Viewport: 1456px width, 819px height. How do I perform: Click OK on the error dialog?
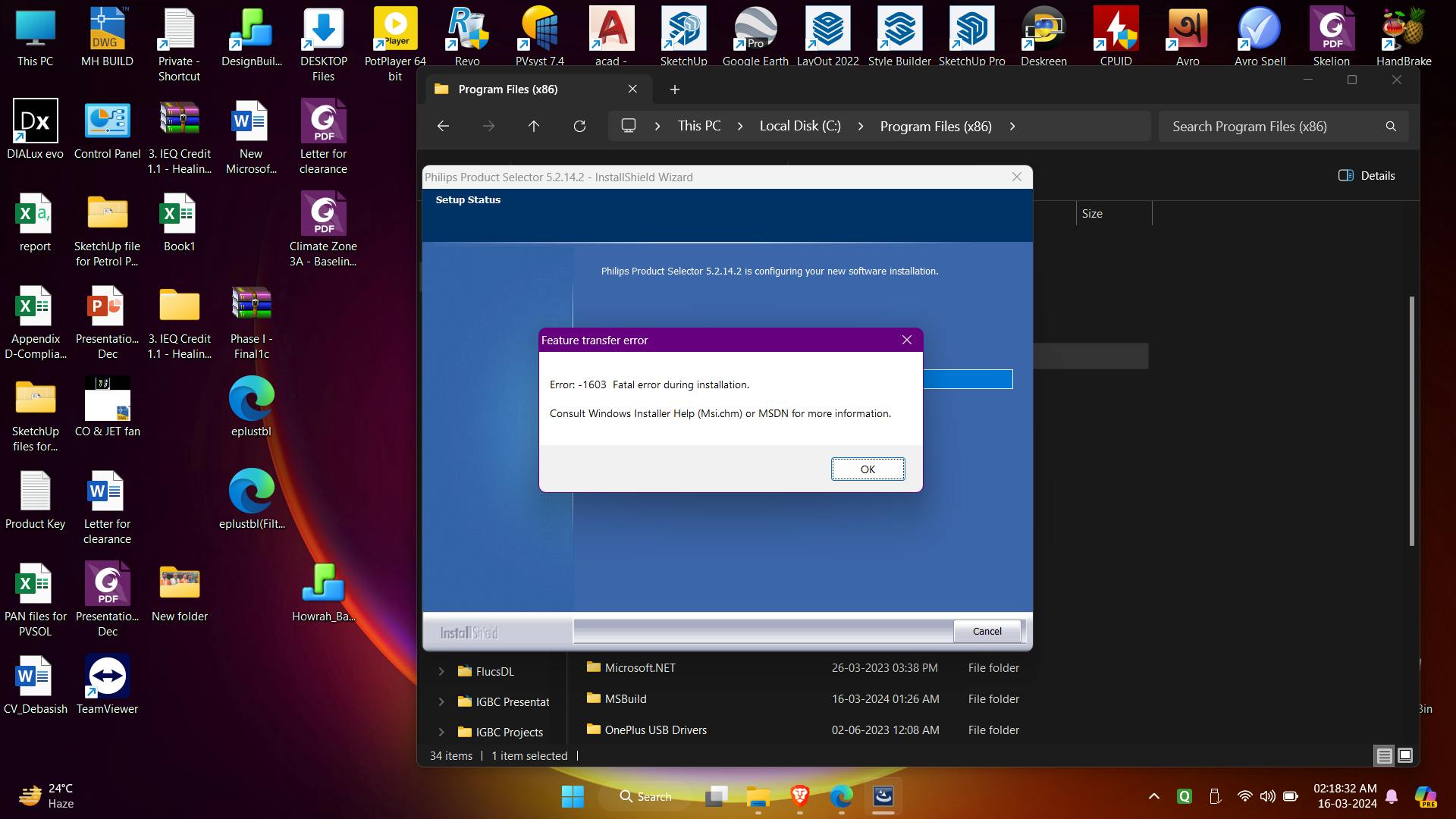(x=868, y=469)
